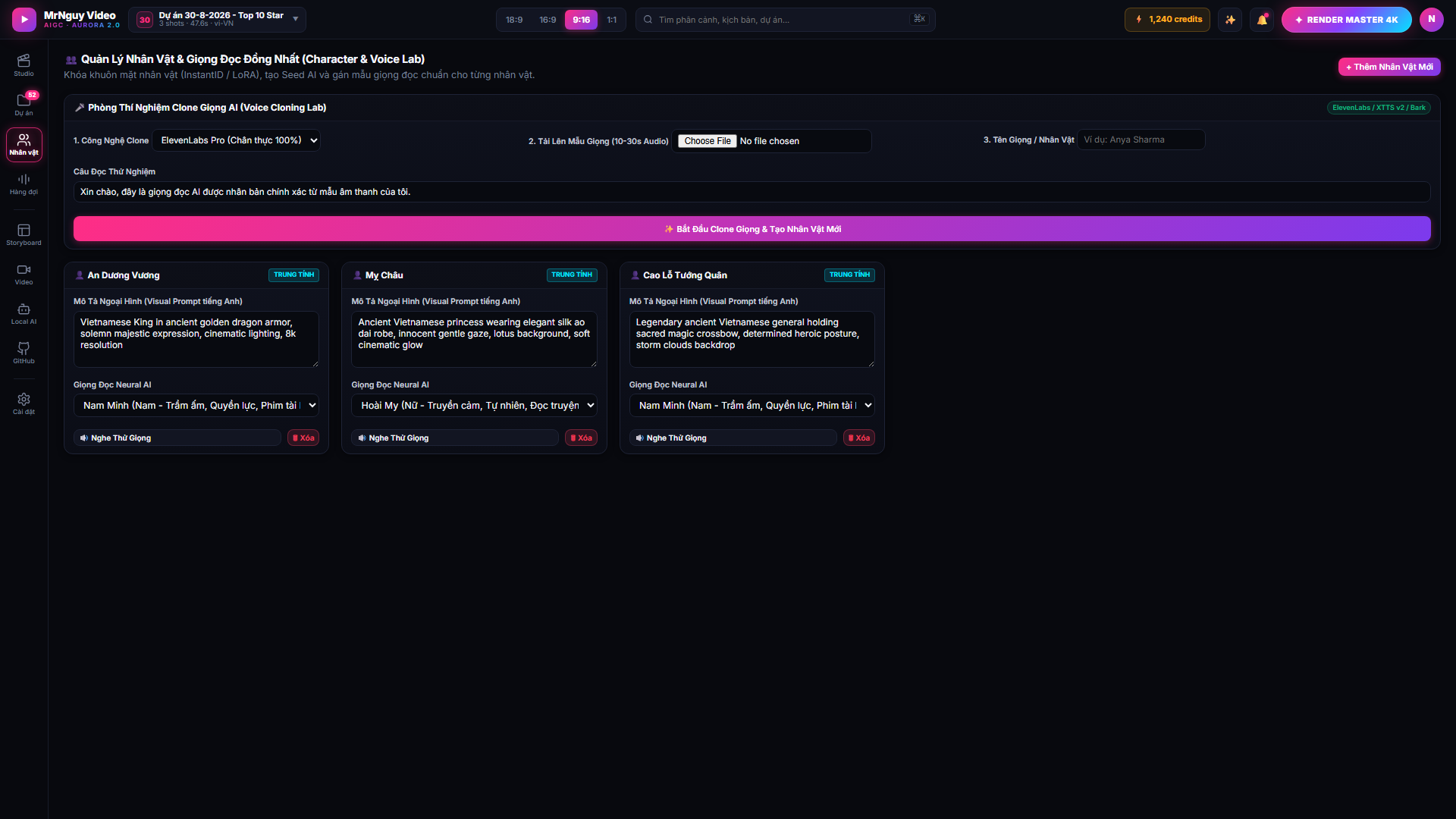Delete An Dương Vương with Xóa

[x=303, y=438]
